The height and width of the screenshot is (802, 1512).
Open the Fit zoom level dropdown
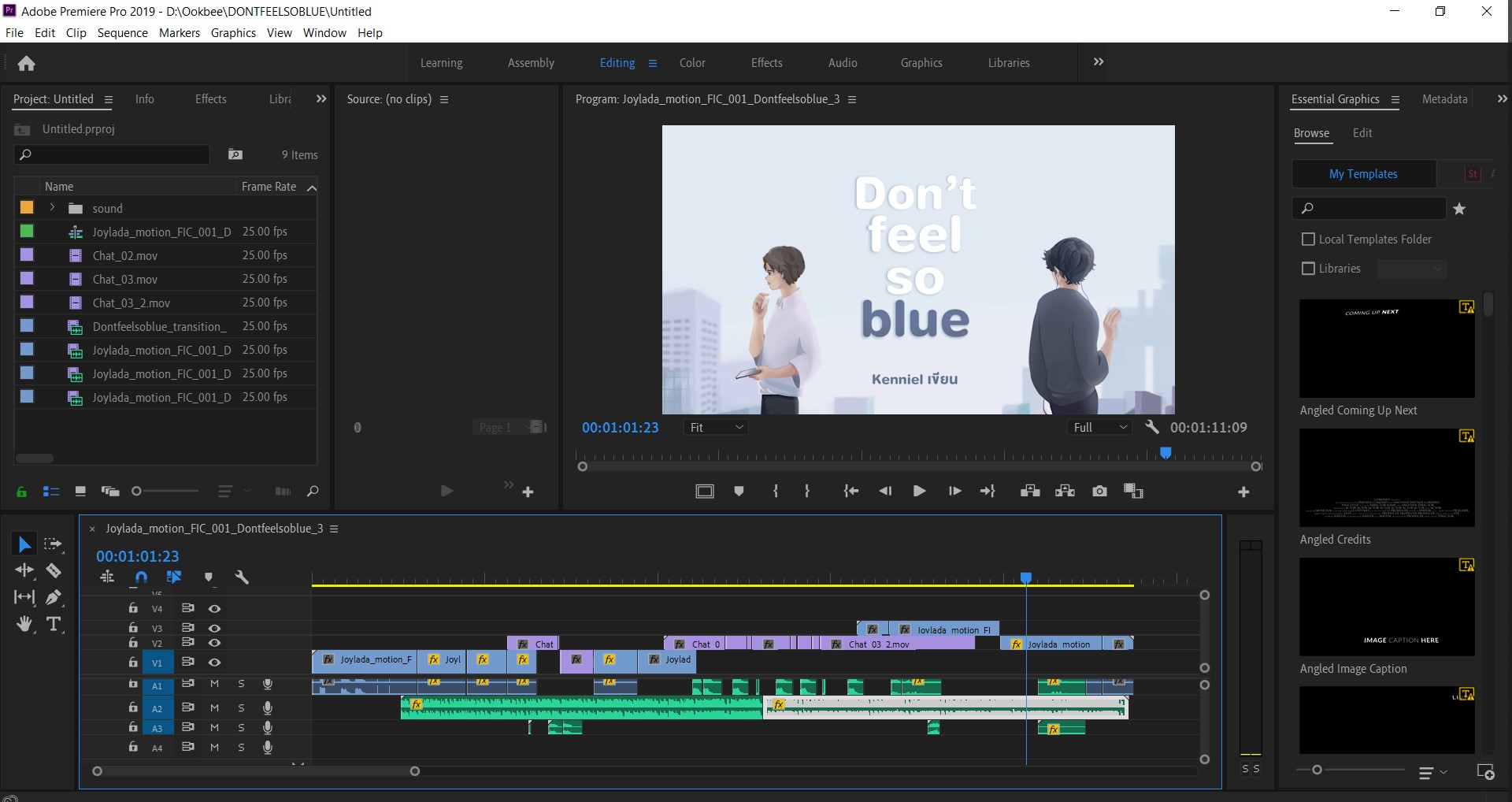coord(716,428)
